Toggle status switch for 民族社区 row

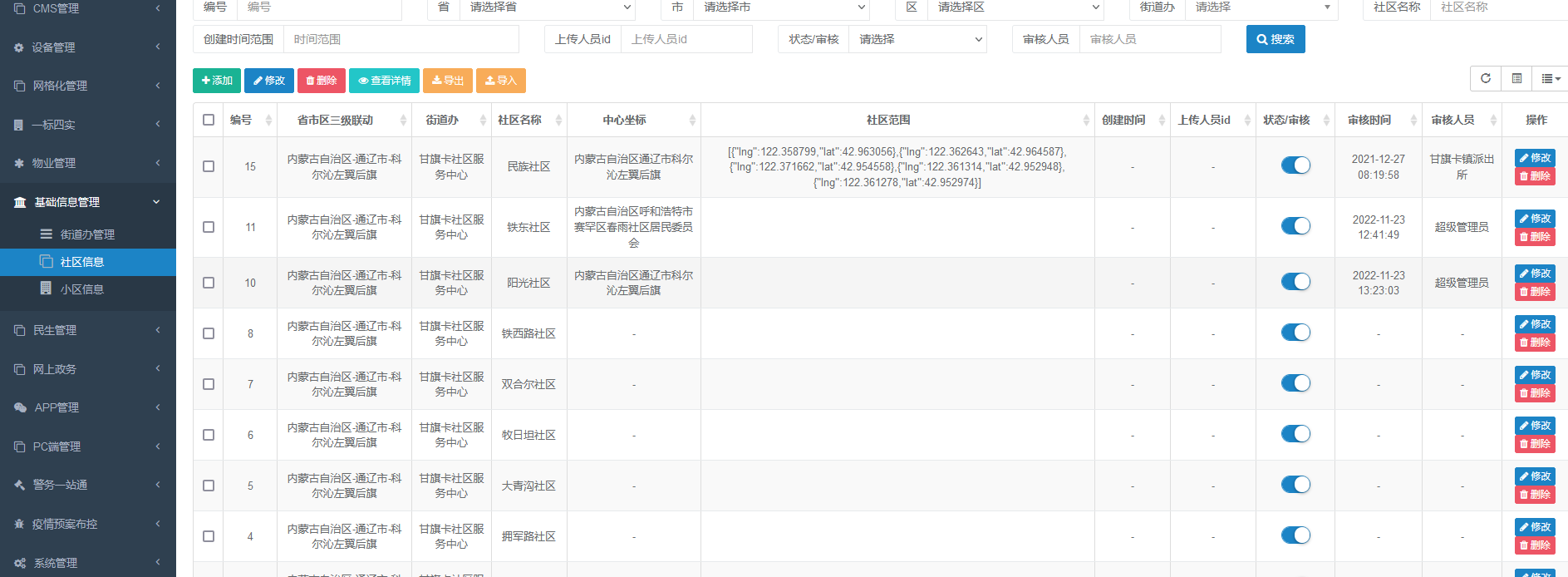[x=1295, y=165]
